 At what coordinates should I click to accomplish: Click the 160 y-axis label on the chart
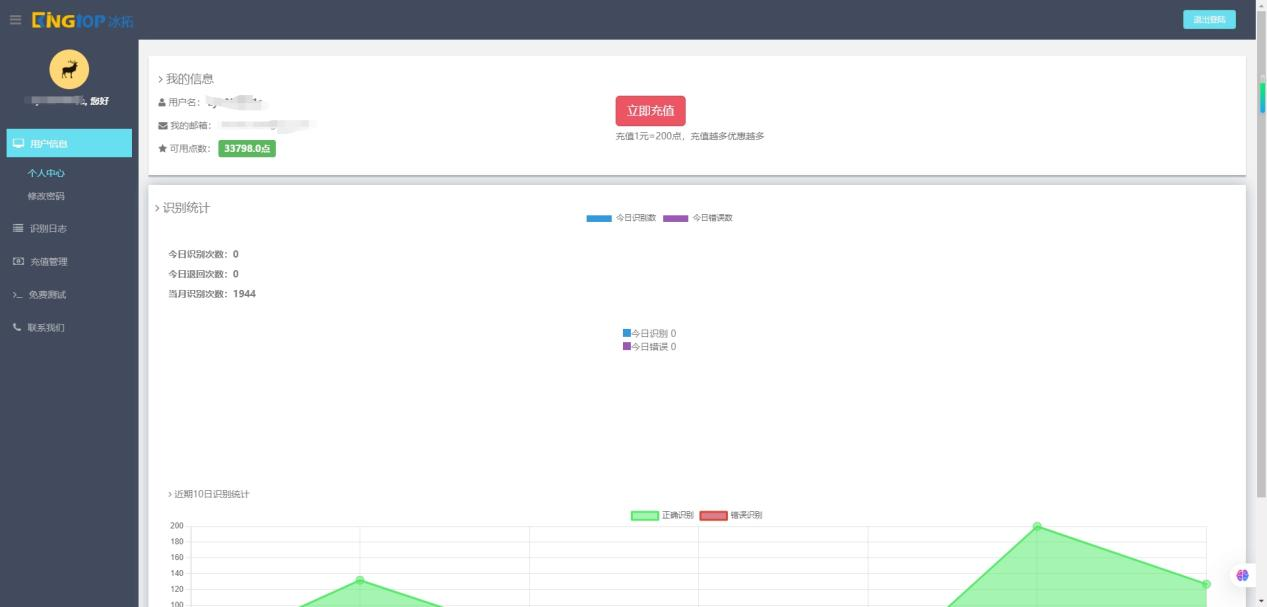click(x=177, y=558)
